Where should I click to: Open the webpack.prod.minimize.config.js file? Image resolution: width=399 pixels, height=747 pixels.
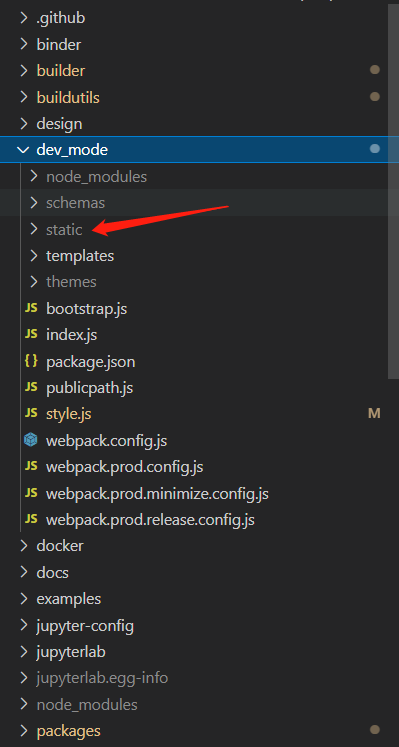coord(157,493)
